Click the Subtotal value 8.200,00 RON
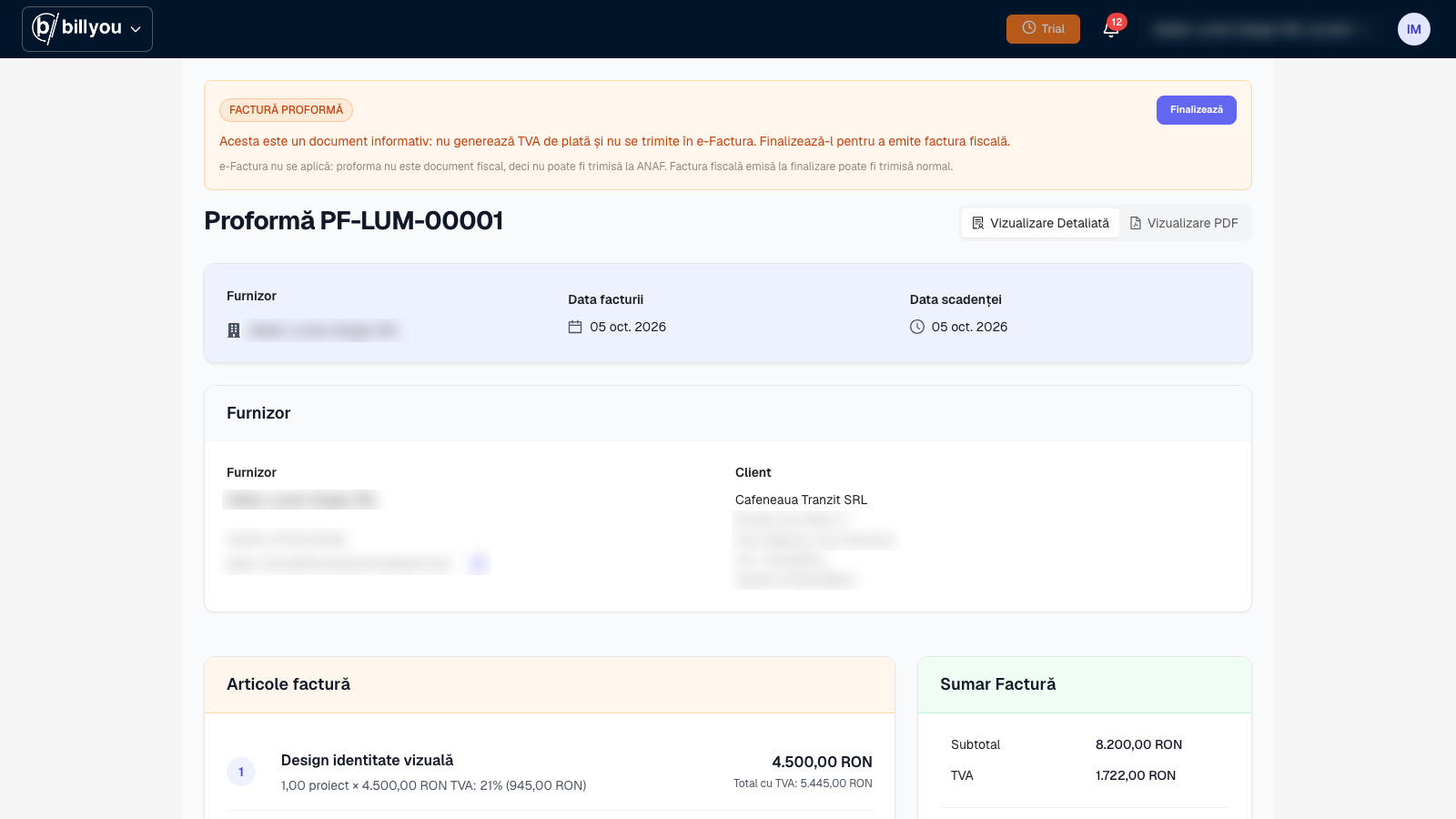This screenshot has width=1456, height=819. pos(1138,744)
